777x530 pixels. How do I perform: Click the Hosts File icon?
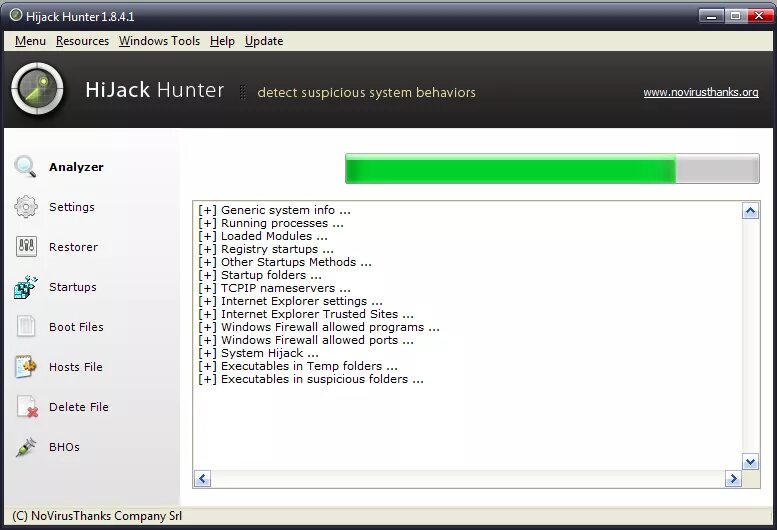tap(26, 367)
